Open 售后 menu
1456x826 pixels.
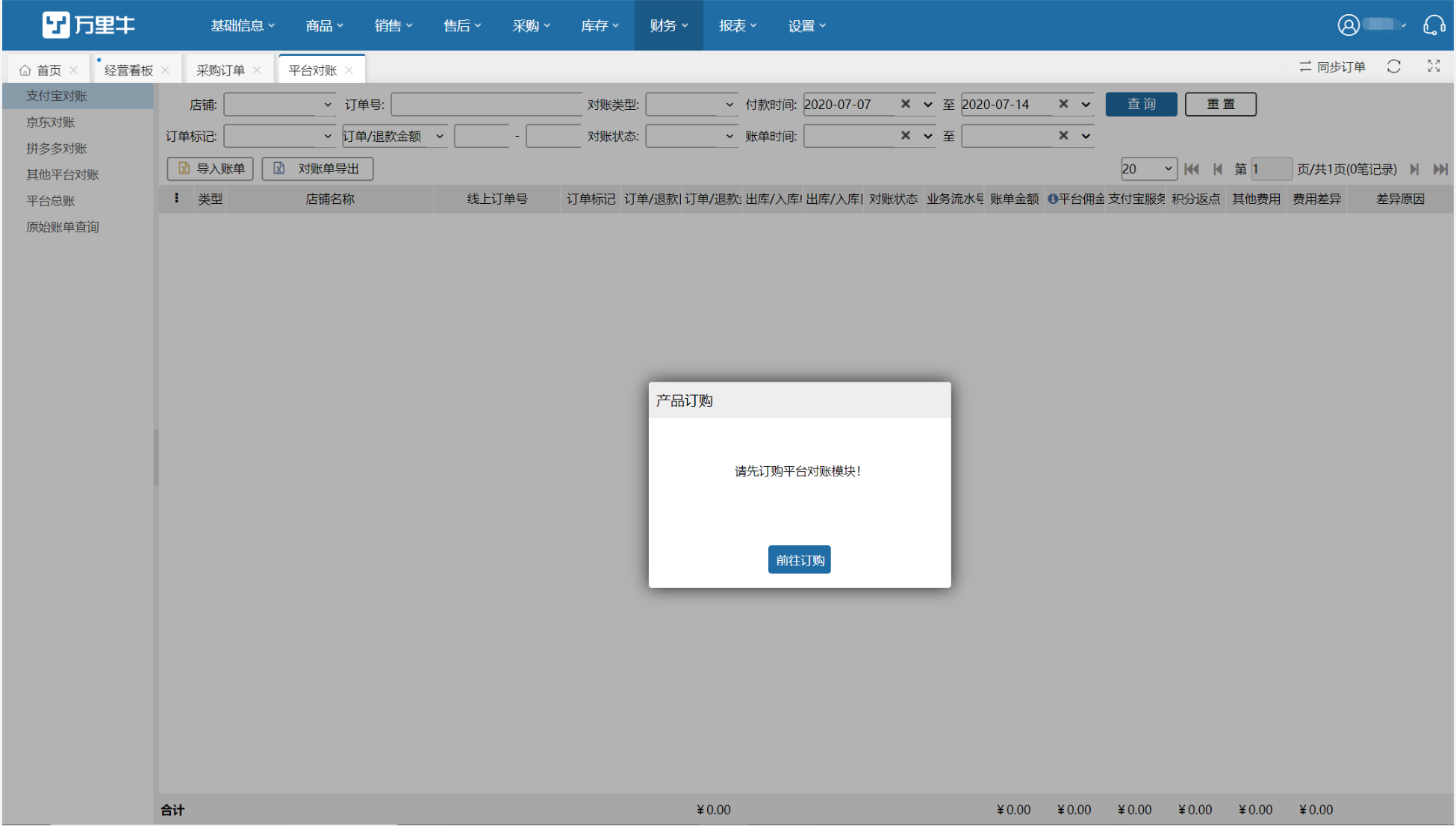coord(462,25)
